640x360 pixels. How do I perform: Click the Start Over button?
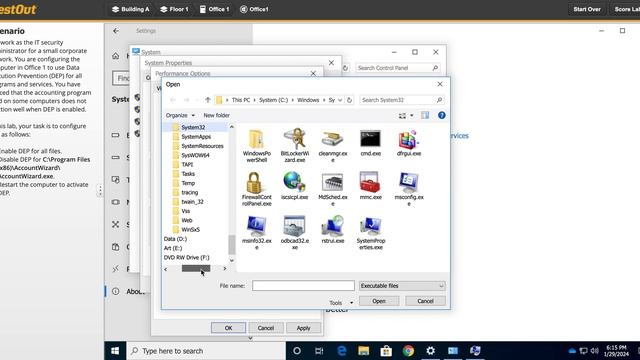587,9
